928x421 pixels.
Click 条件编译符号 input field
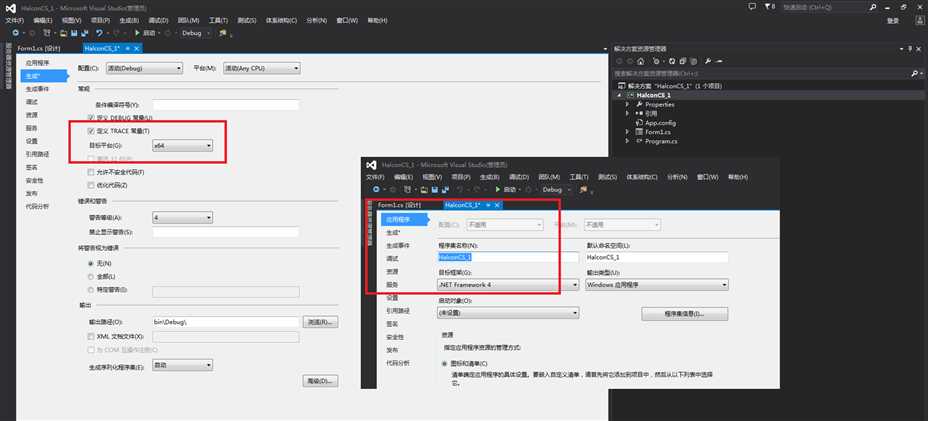coord(225,105)
